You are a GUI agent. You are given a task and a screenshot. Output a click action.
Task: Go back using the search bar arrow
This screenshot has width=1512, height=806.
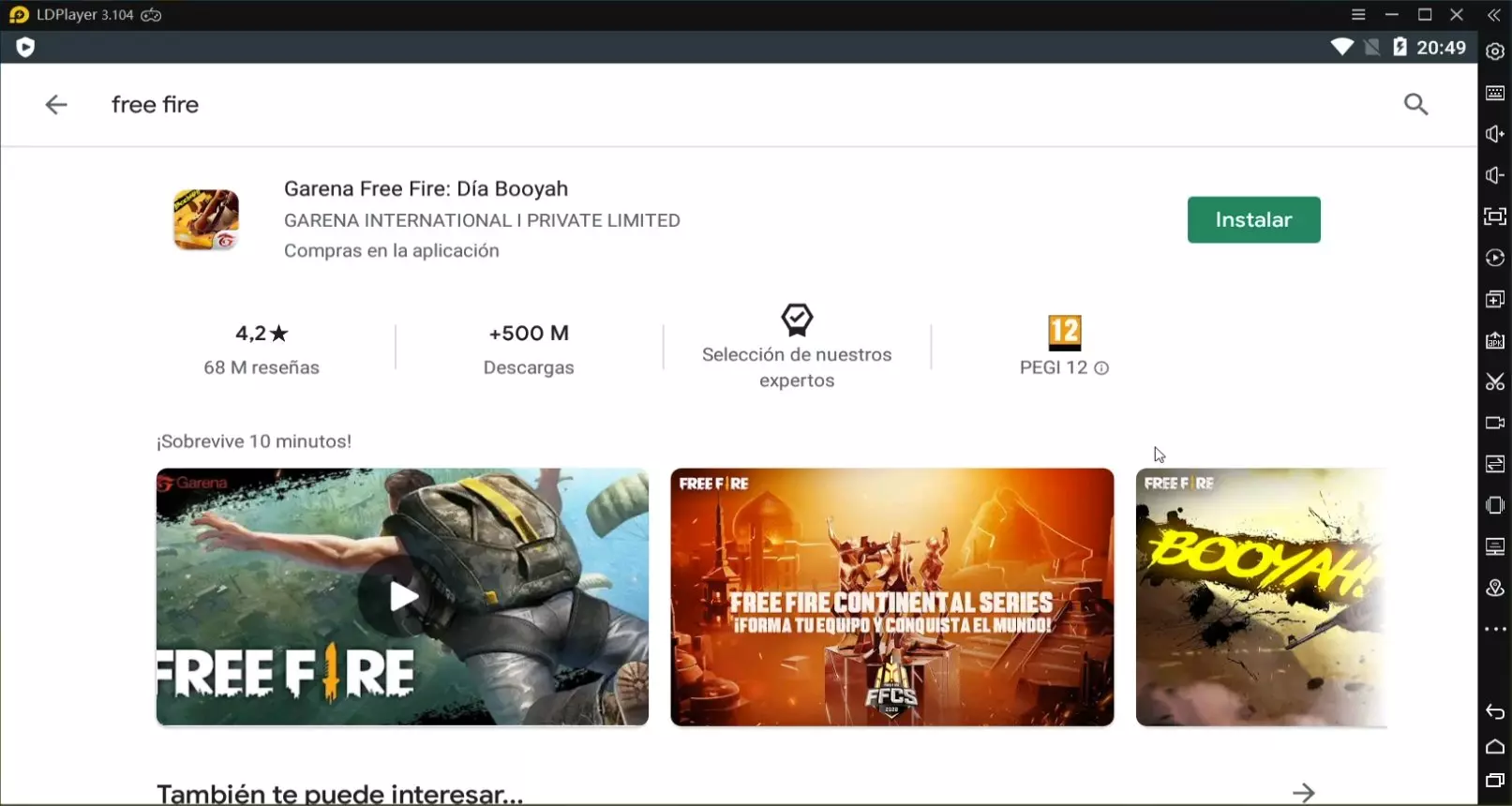point(56,105)
